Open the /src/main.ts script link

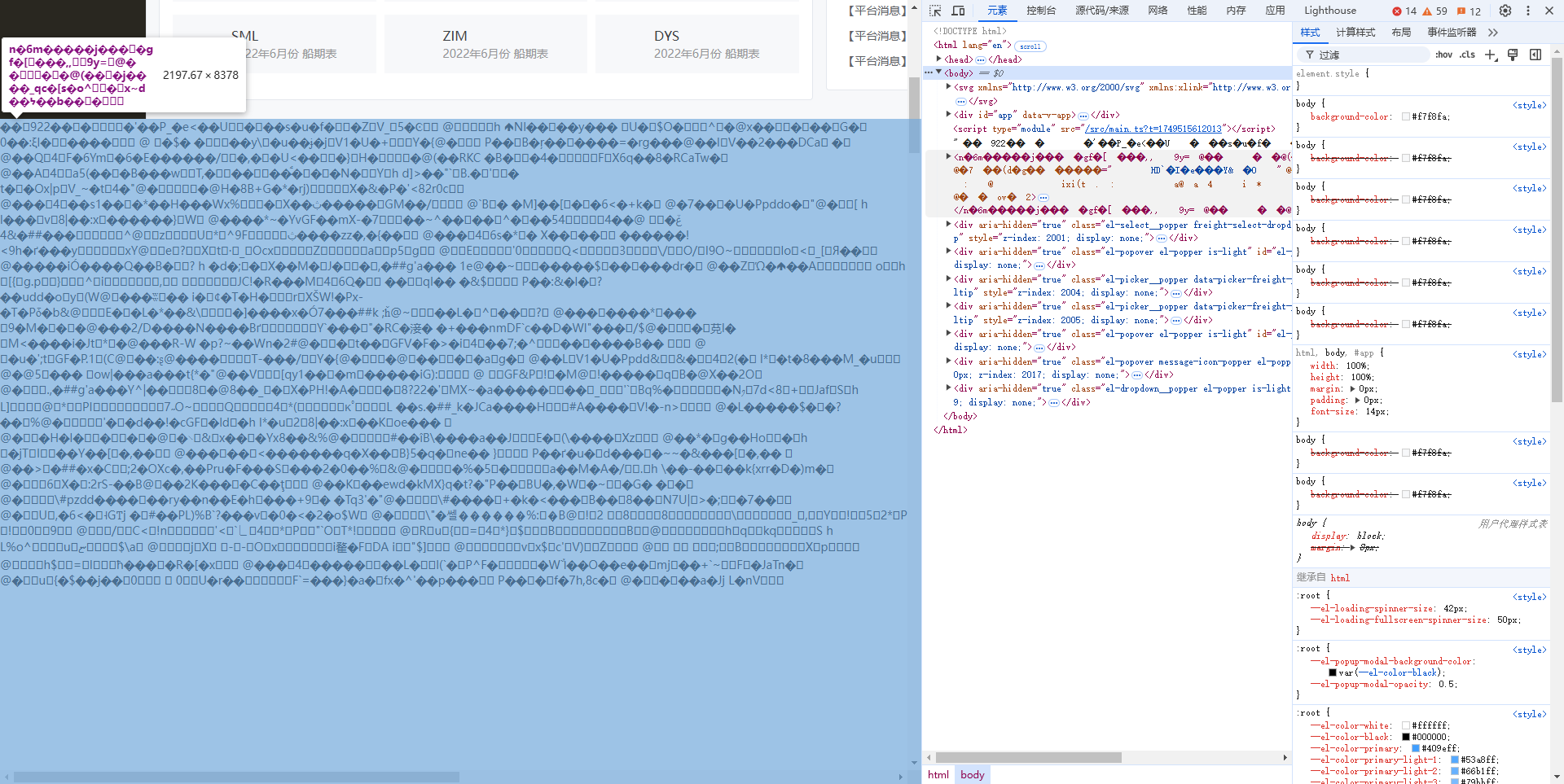pyautogui.click(x=1153, y=129)
